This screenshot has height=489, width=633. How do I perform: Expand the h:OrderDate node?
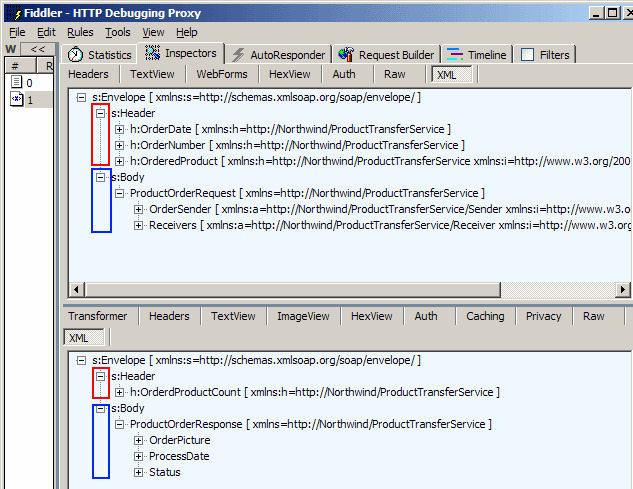tap(120, 129)
